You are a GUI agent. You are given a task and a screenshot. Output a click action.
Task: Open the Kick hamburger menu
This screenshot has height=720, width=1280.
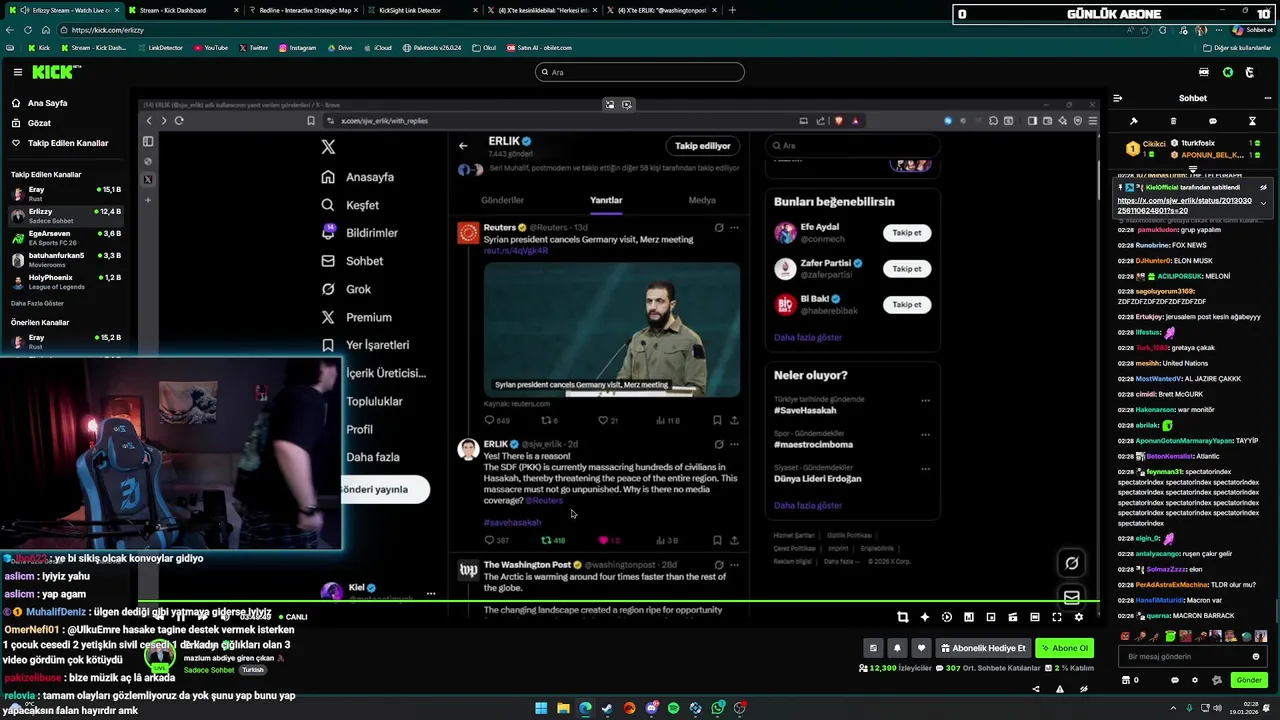point(17,72)
